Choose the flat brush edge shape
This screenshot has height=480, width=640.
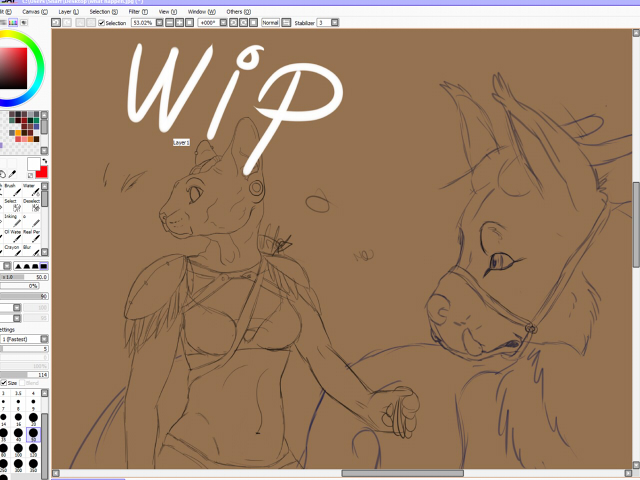tap(43, 267)
